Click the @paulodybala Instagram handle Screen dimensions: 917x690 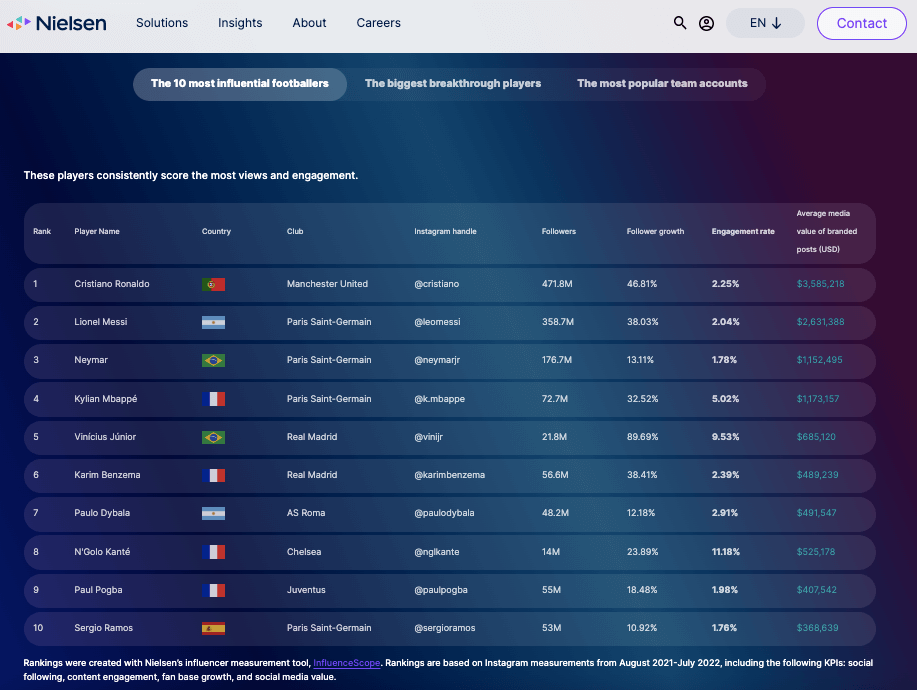(x=444, y=513)
